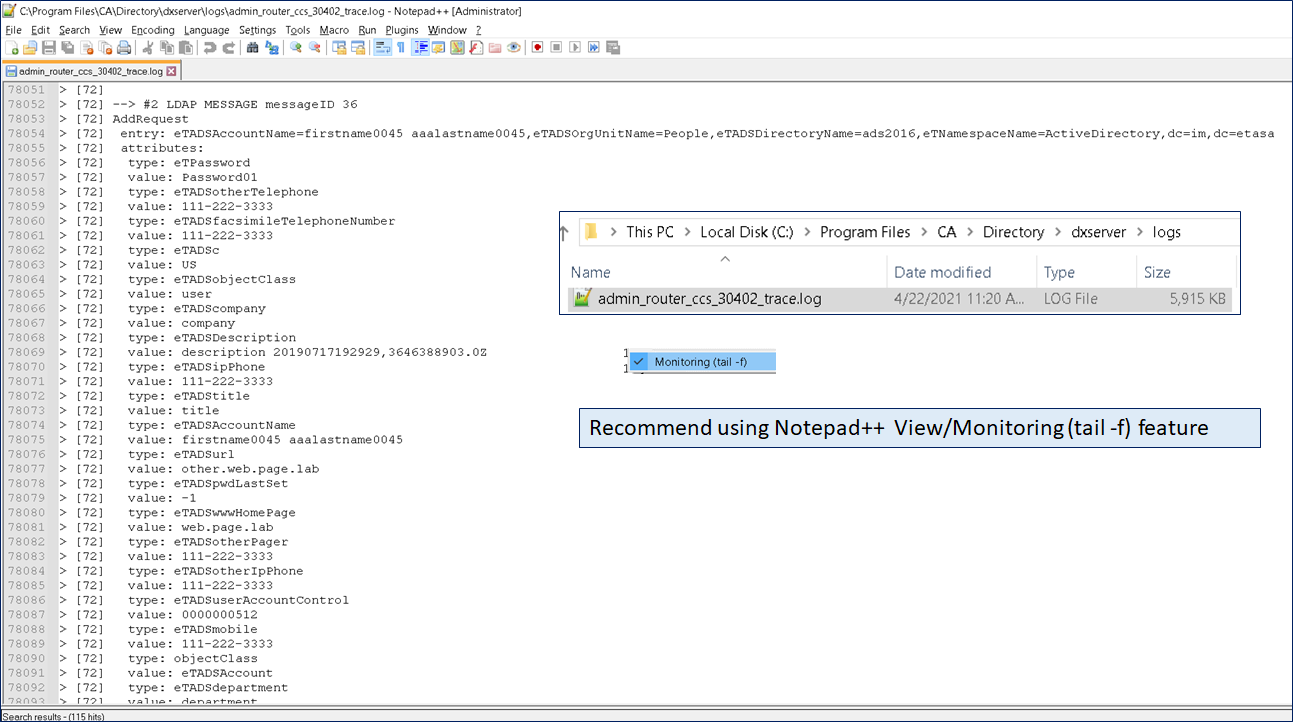1293x722 pixels.
Task: Click the New file toolbar icon
Action: [x=14, y=48]
